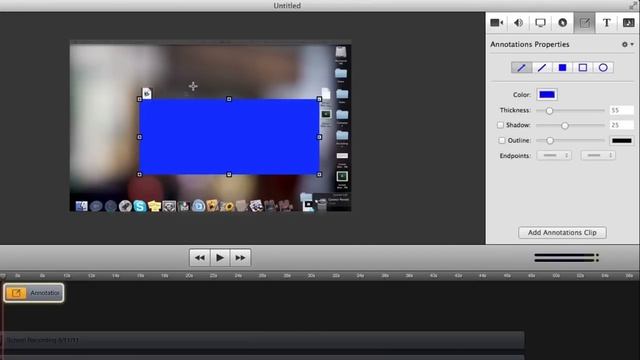Open the Audio properties tab
Image resolution: width=640 pixels, height=360 pixels.
[518, 22]
